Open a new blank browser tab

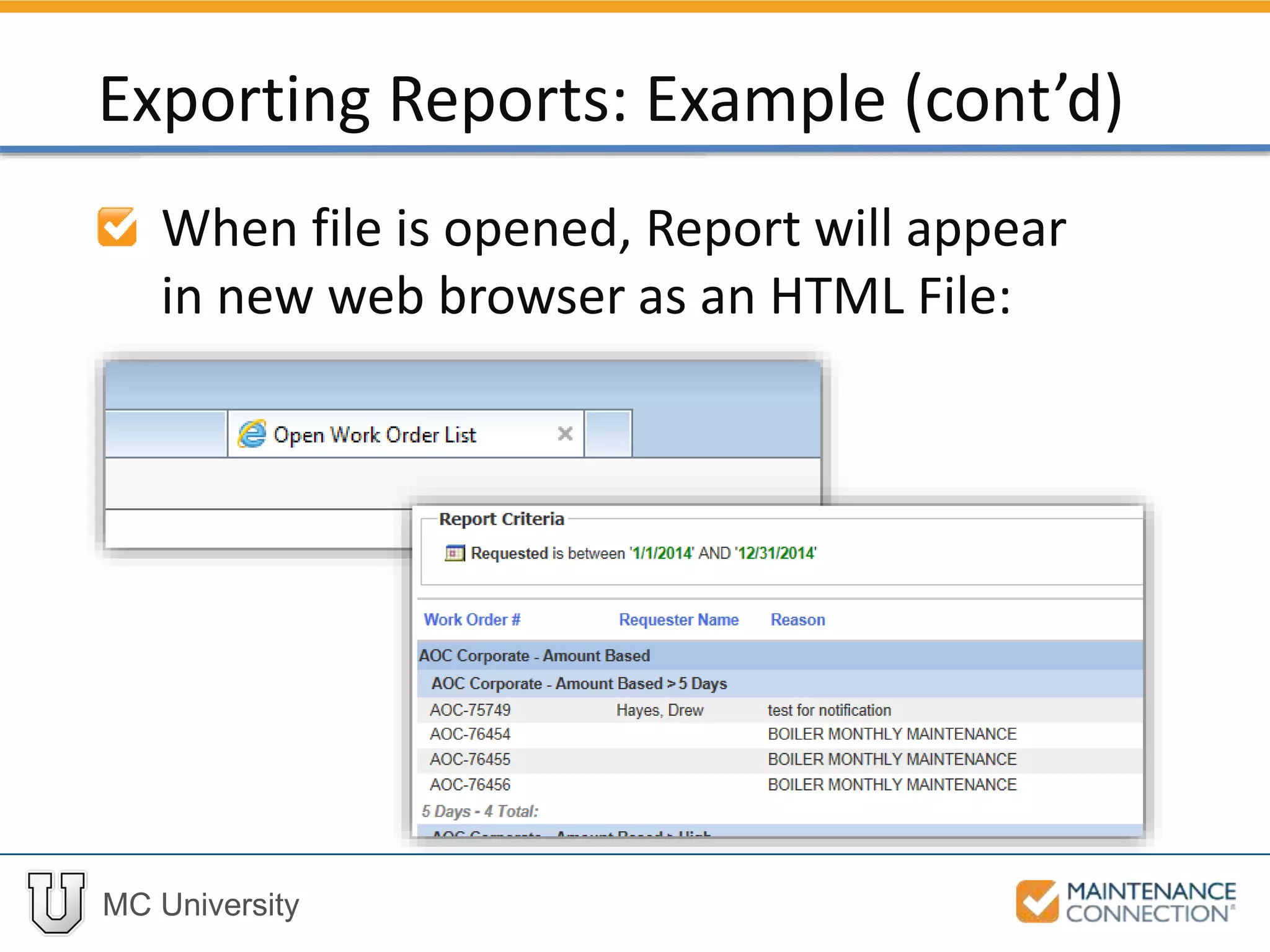(x=608, y=434)
